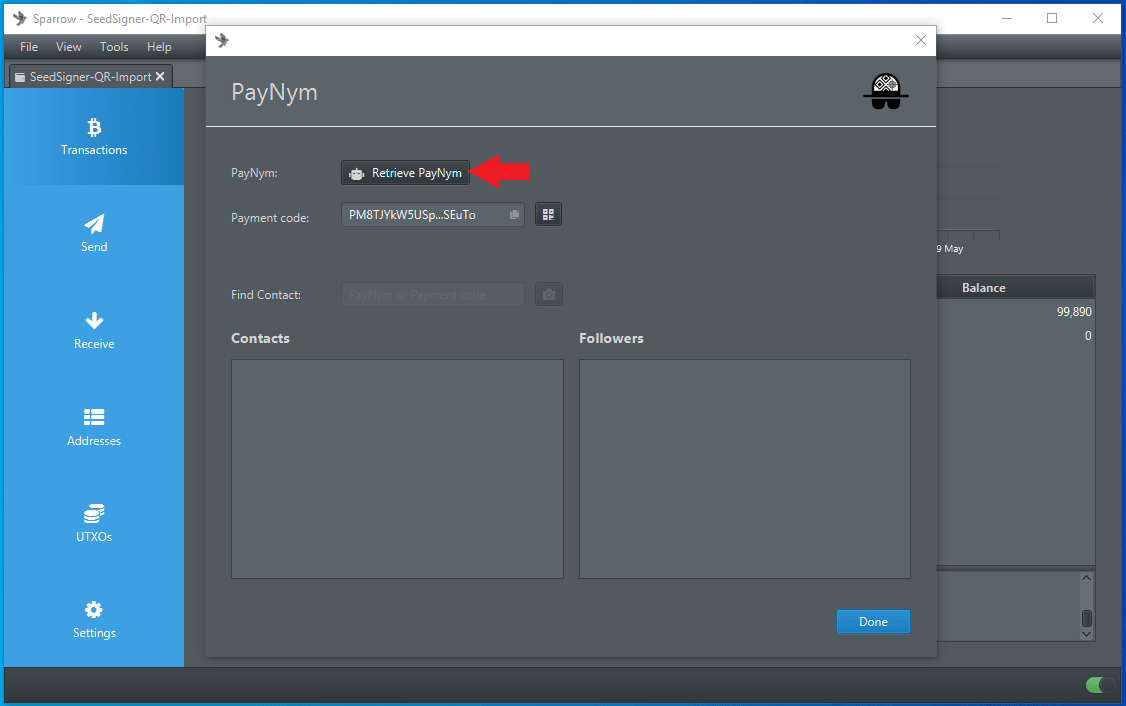
Task: Click the PayNym robot avatar logo
Action: coord(885,92)
